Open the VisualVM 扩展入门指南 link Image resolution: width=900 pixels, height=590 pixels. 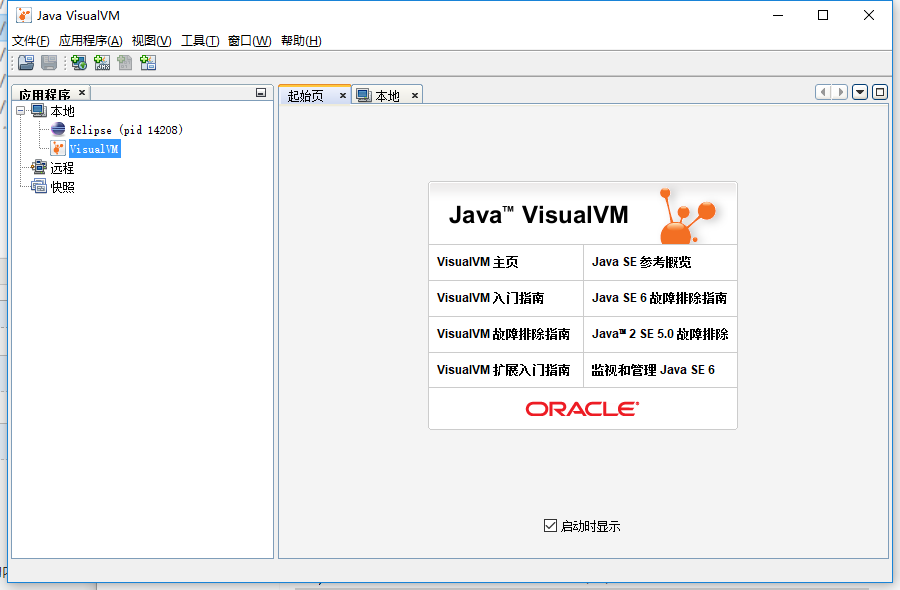point(503,370)
